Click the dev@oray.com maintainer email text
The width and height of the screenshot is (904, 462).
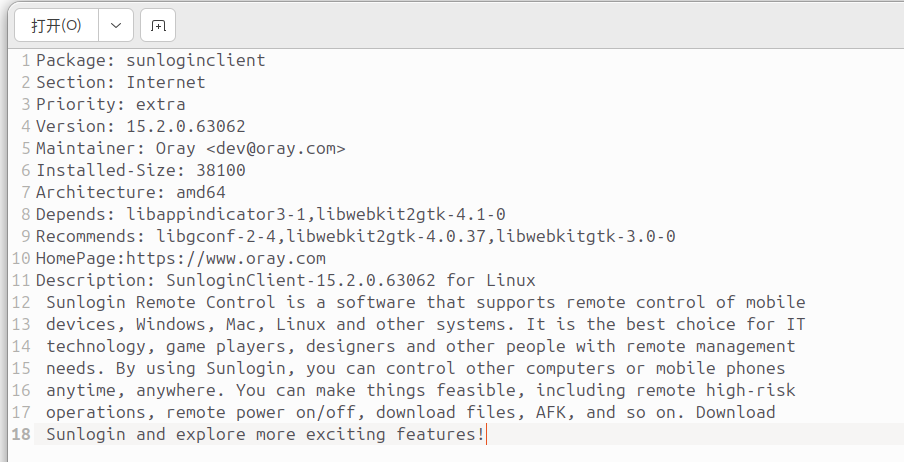276,148
